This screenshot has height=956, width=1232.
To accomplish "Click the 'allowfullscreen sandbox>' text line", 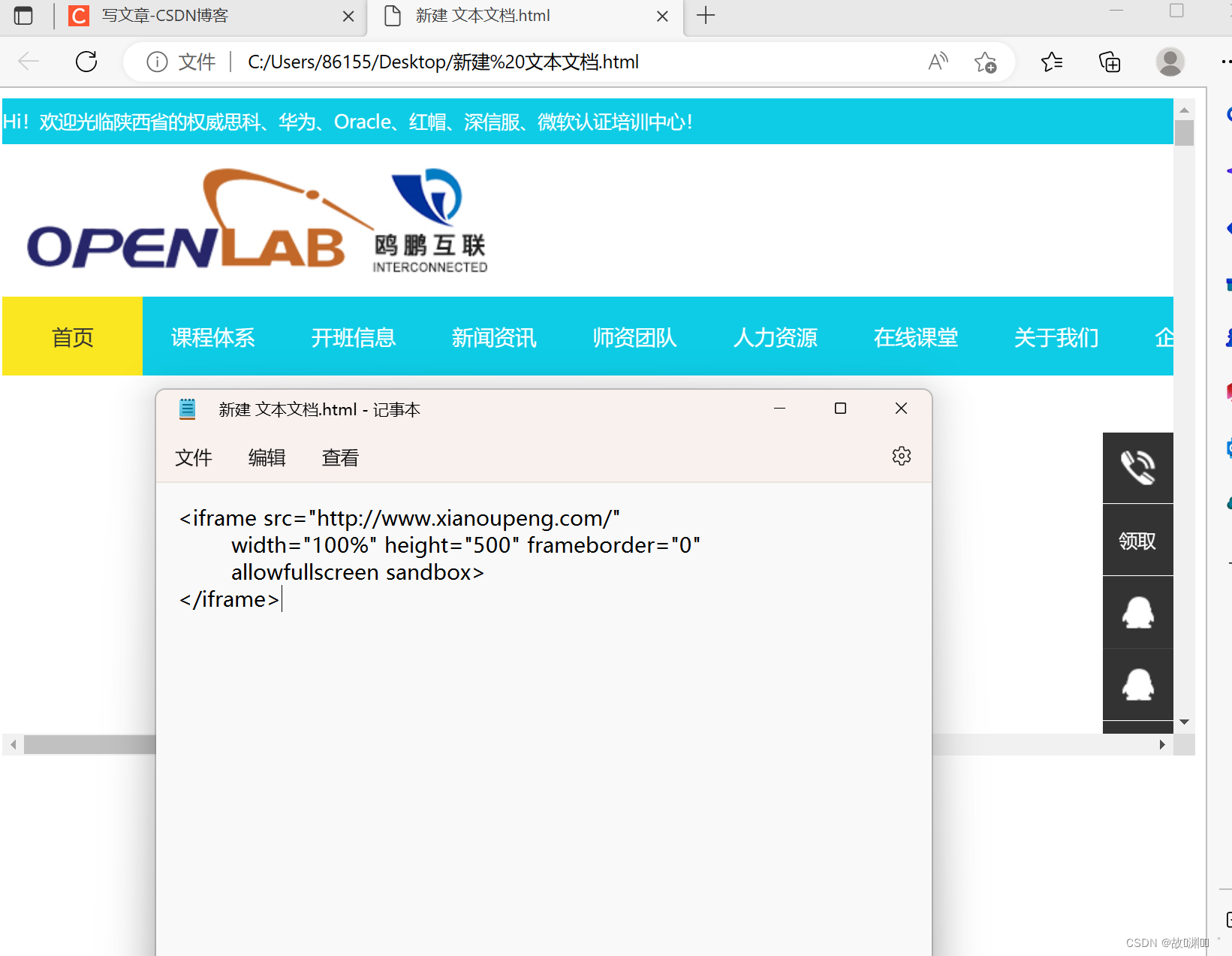I will (357, 572).
